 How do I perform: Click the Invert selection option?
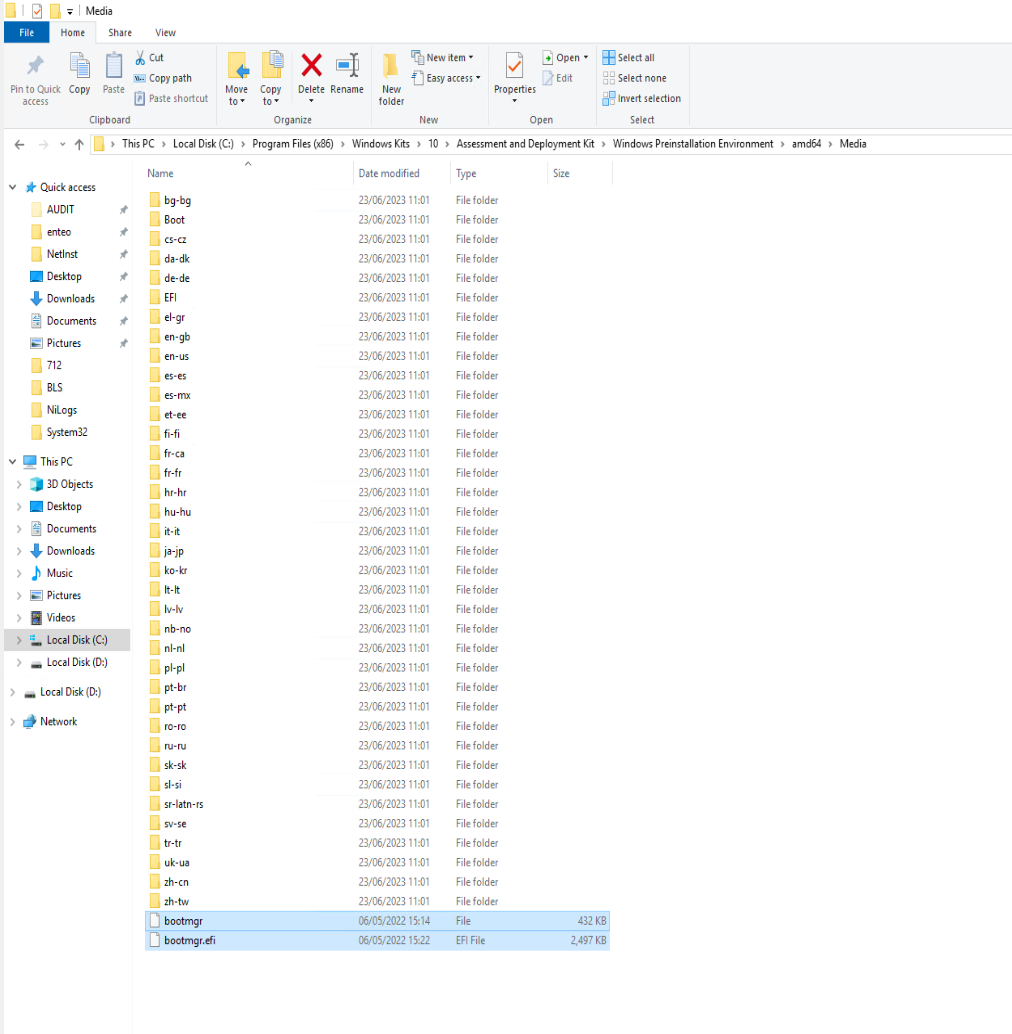tap(641, 99)
